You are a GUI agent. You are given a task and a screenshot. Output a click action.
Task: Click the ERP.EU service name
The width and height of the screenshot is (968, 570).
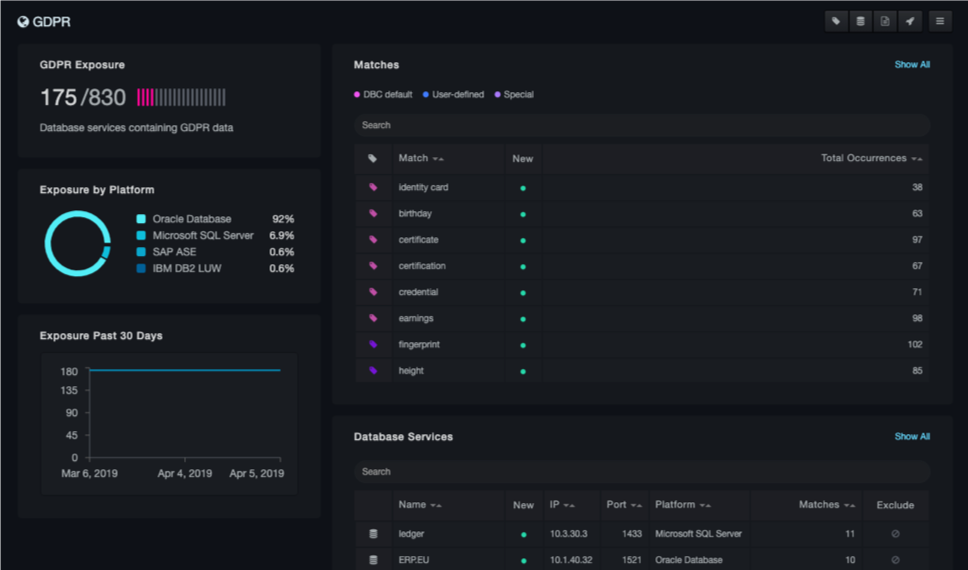tap(414, 560)
